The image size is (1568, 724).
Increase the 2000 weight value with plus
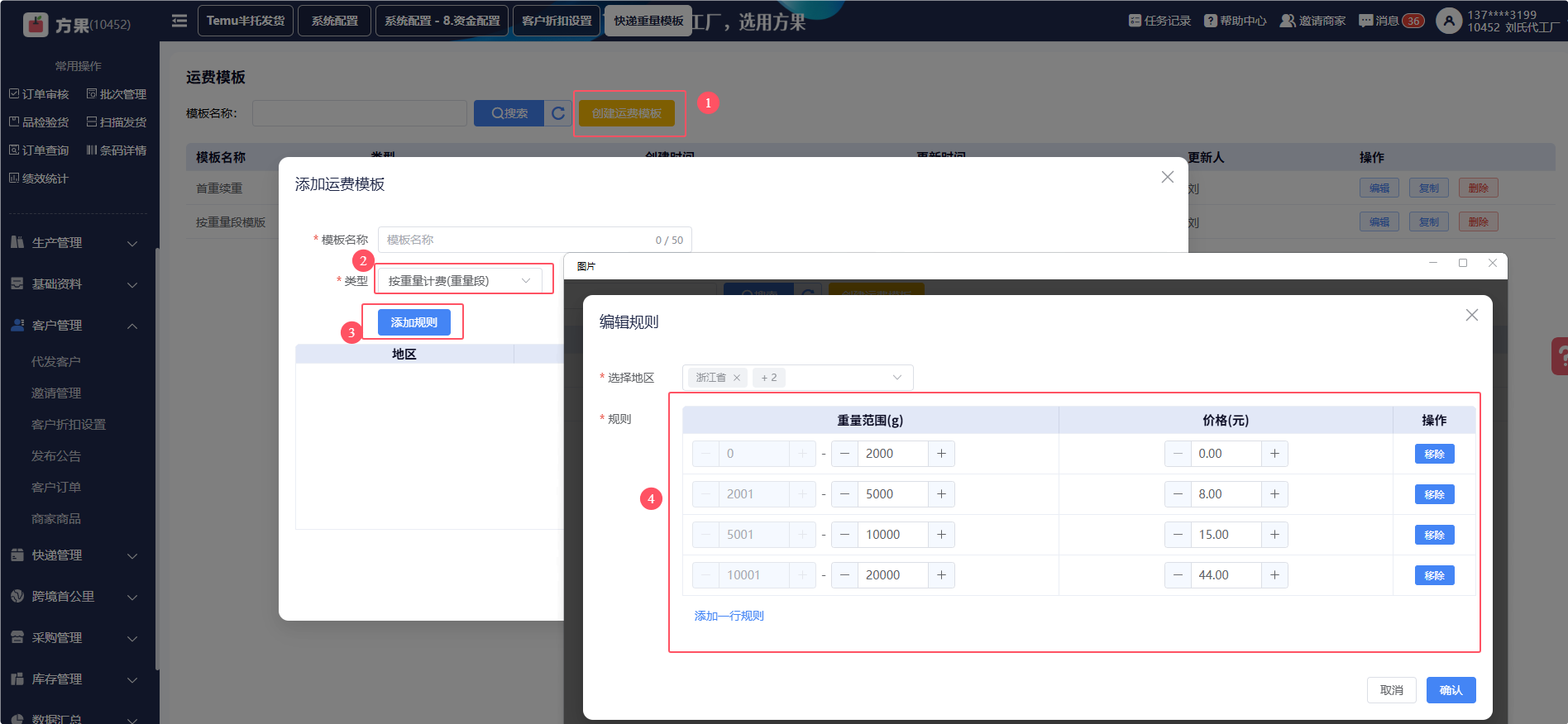click(x=941, y=454)
